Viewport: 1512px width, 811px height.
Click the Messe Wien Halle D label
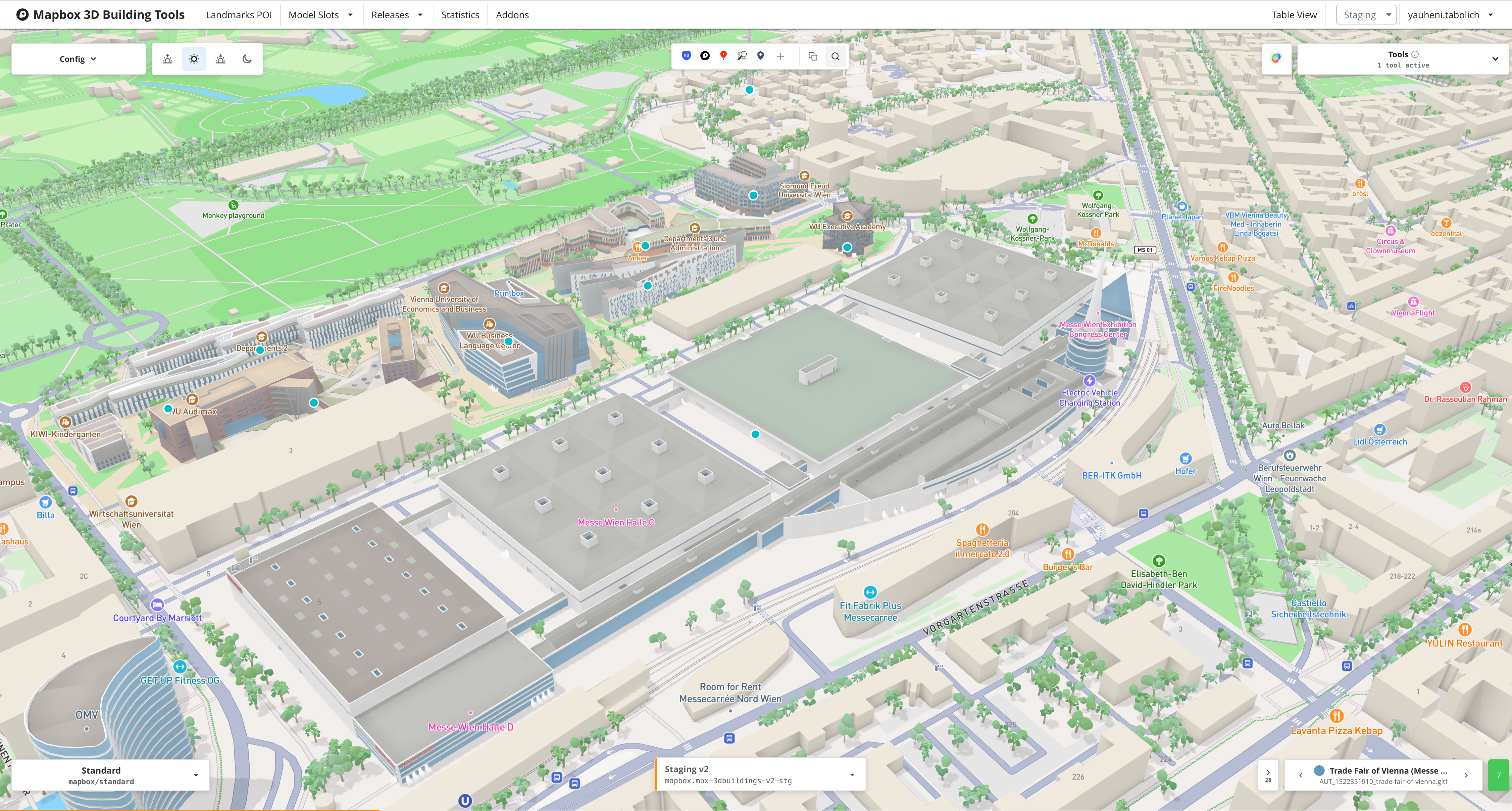[471, 727]
